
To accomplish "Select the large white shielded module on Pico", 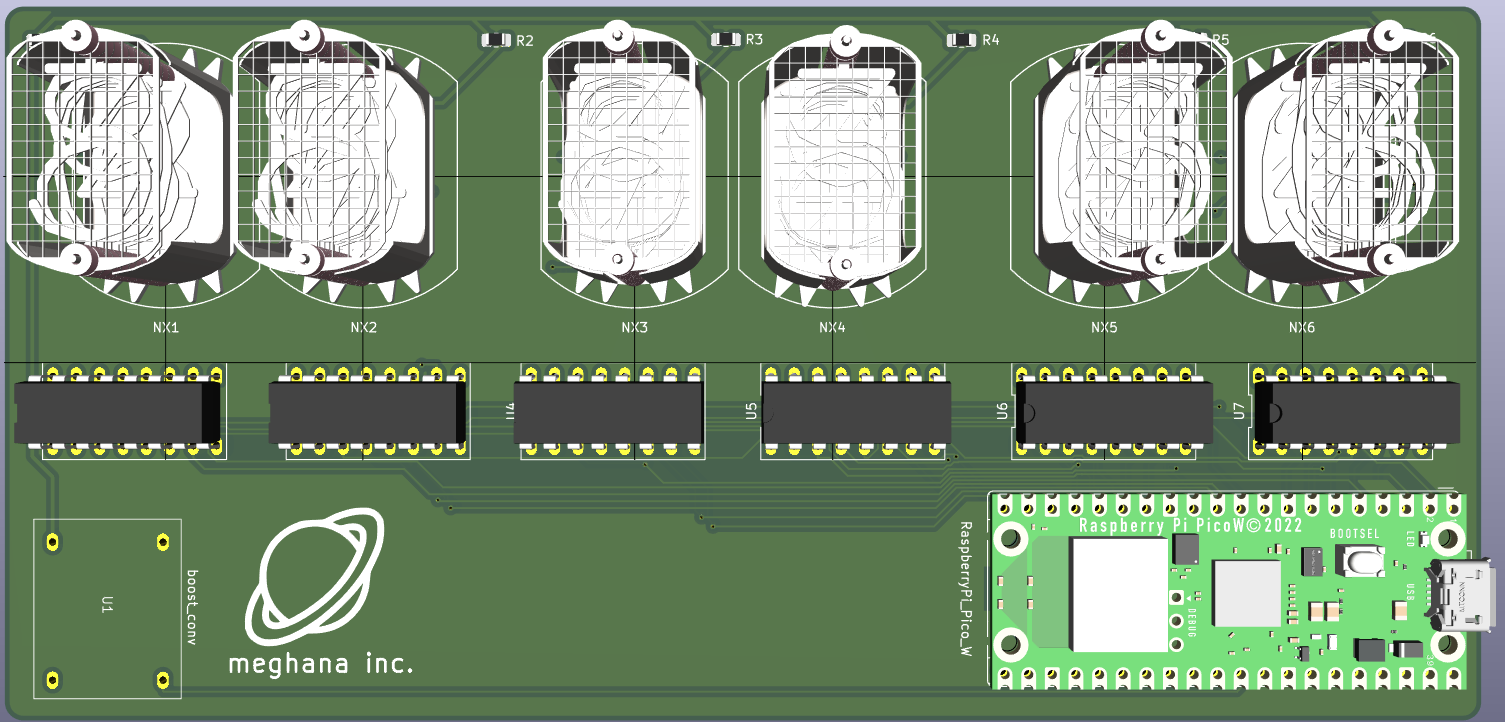I will pyautogui.click(x=1118, y=594).
